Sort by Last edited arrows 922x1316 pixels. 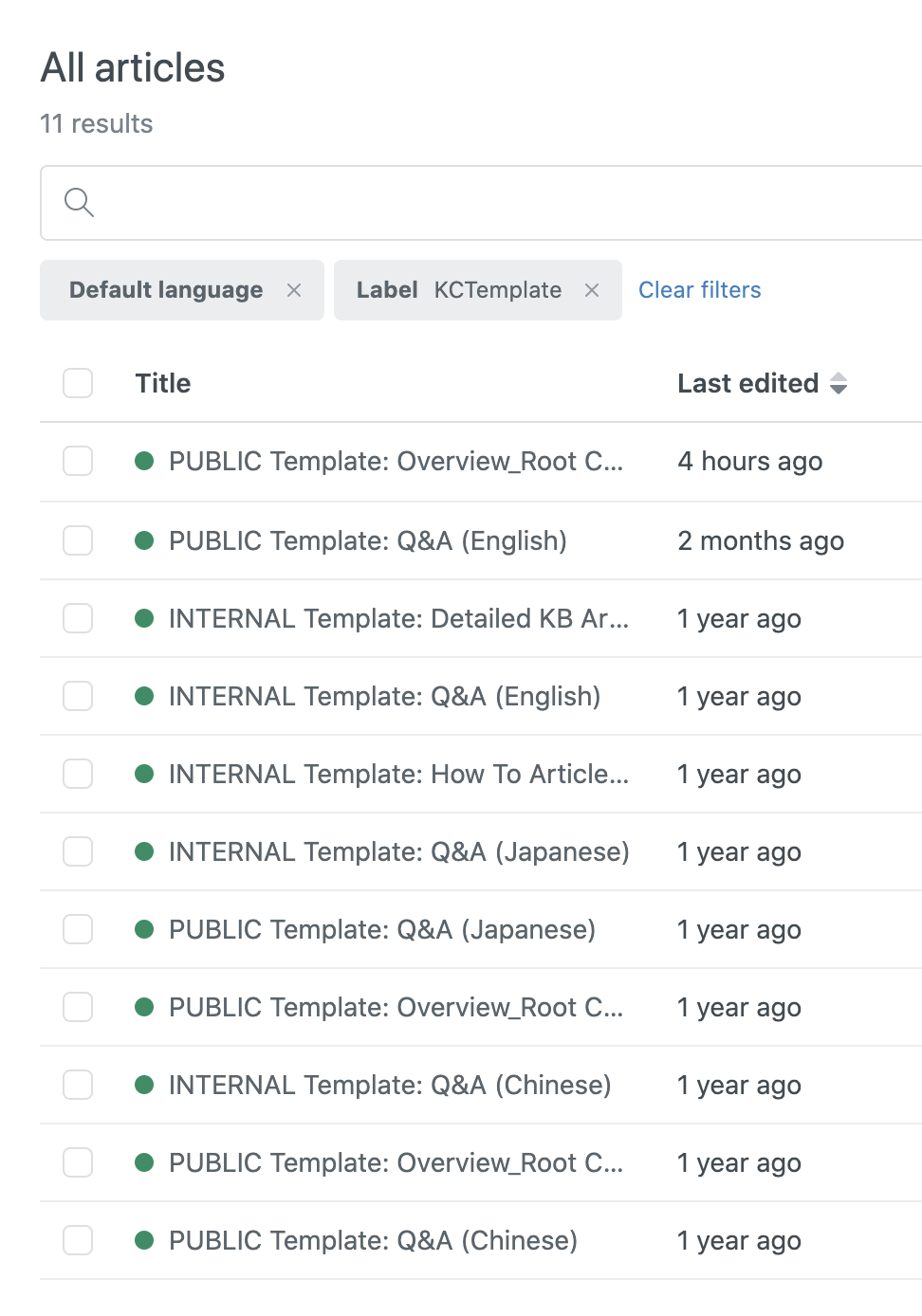[x=839, y=383]
